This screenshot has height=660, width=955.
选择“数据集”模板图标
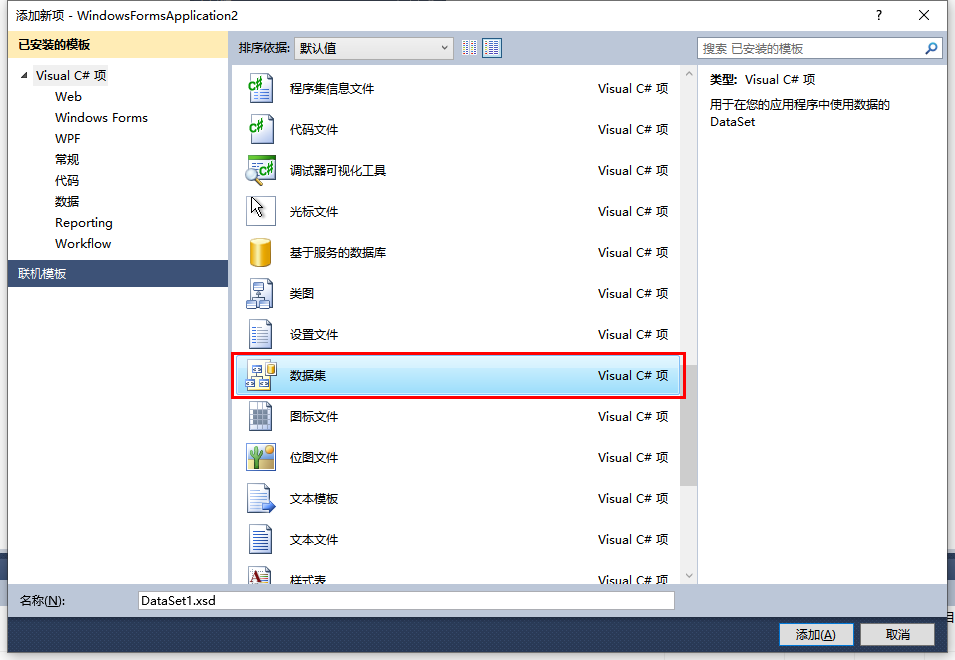tap(260, 375)
